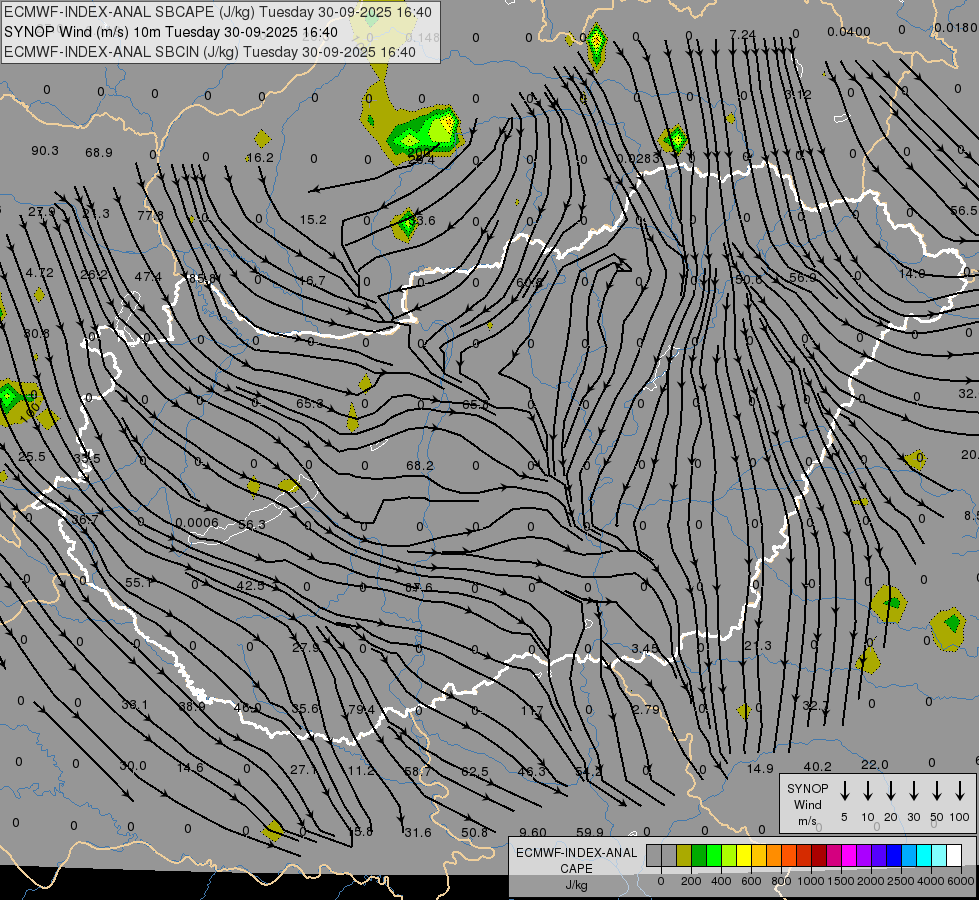
Task: Click the 'ECMWF-INDEX-ANAL SBCIN' title line
Action: [x=210, y=52]
